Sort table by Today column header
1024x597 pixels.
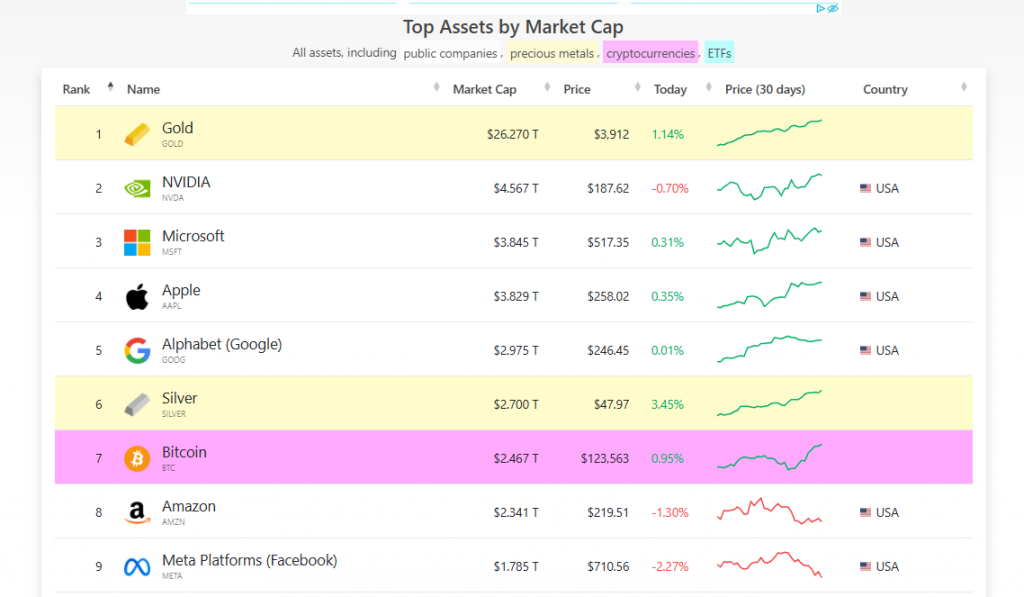[670, 89]
